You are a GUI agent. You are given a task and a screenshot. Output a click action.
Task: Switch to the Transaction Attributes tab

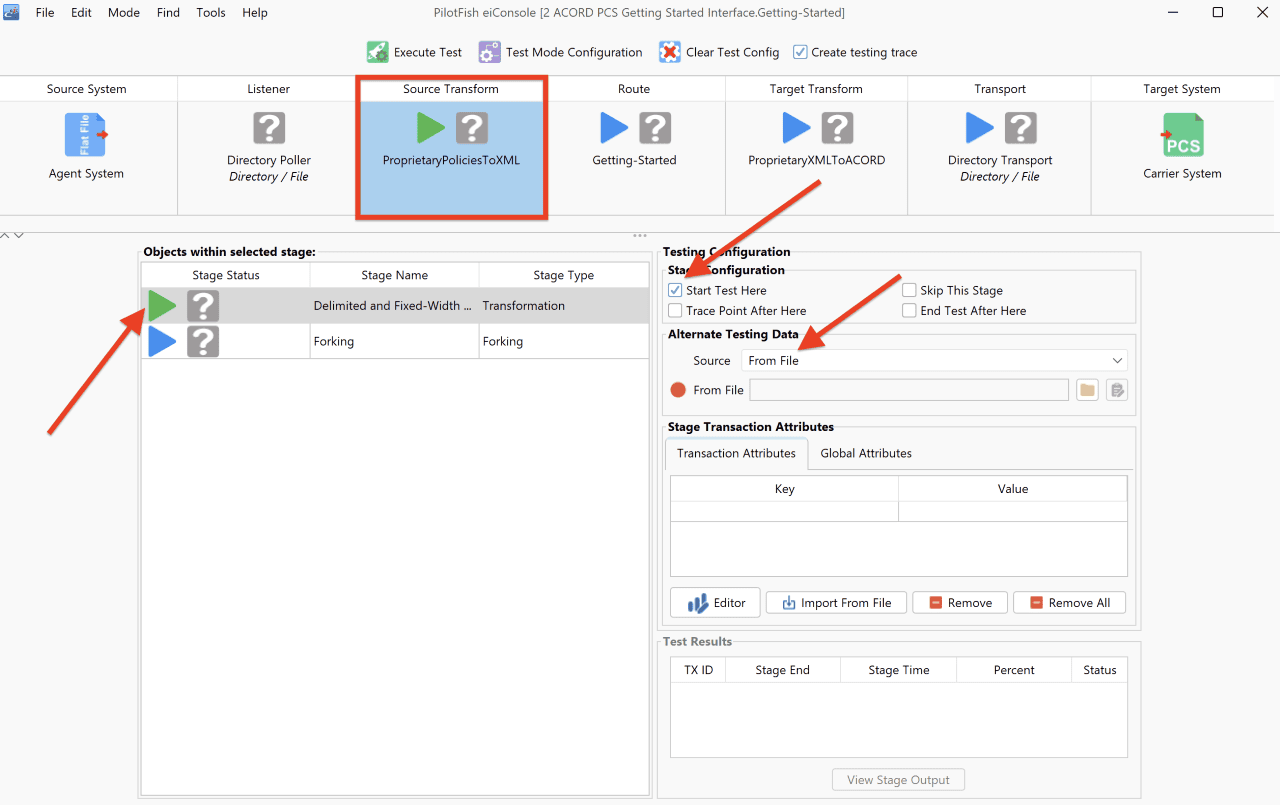(x=736, y=453)
